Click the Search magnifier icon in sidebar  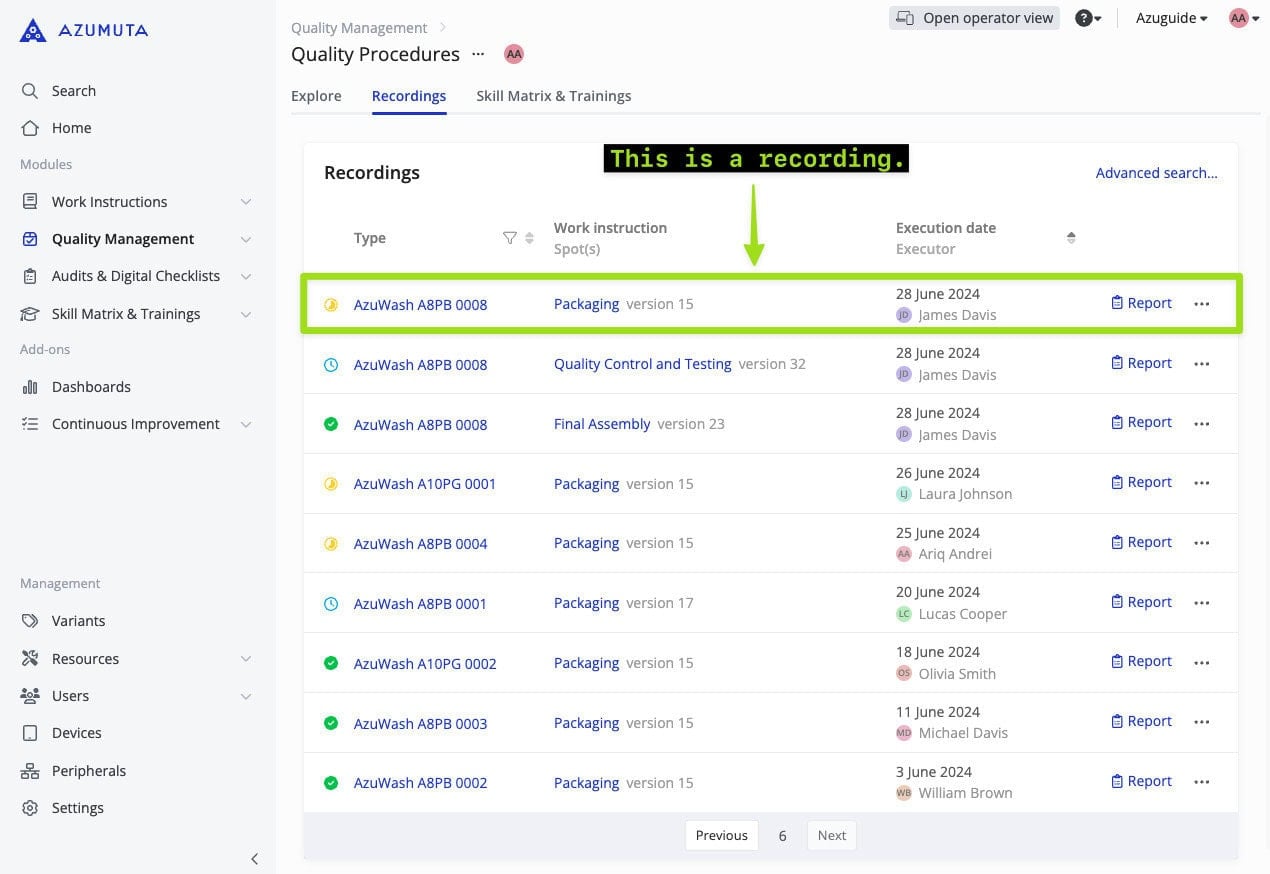(30, 91)
